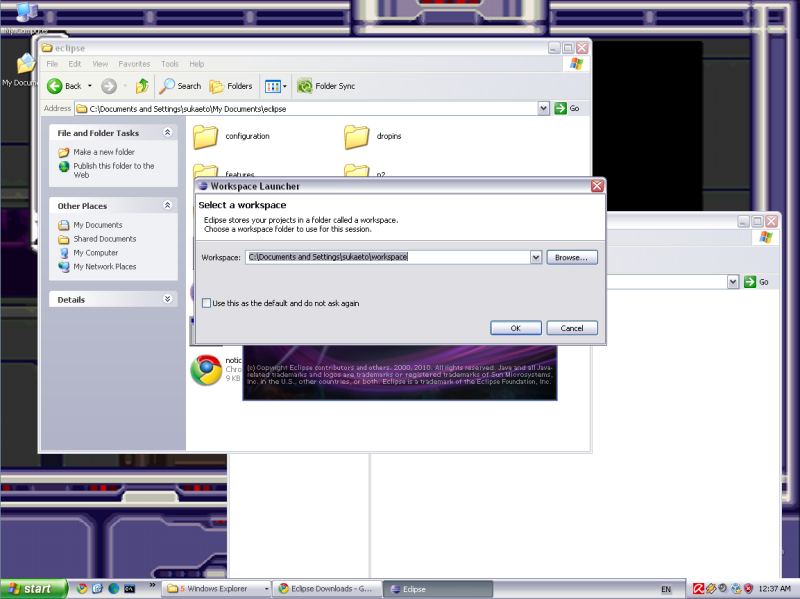Expand the Details panel
The image size is (800, 599).
(168, 299)
